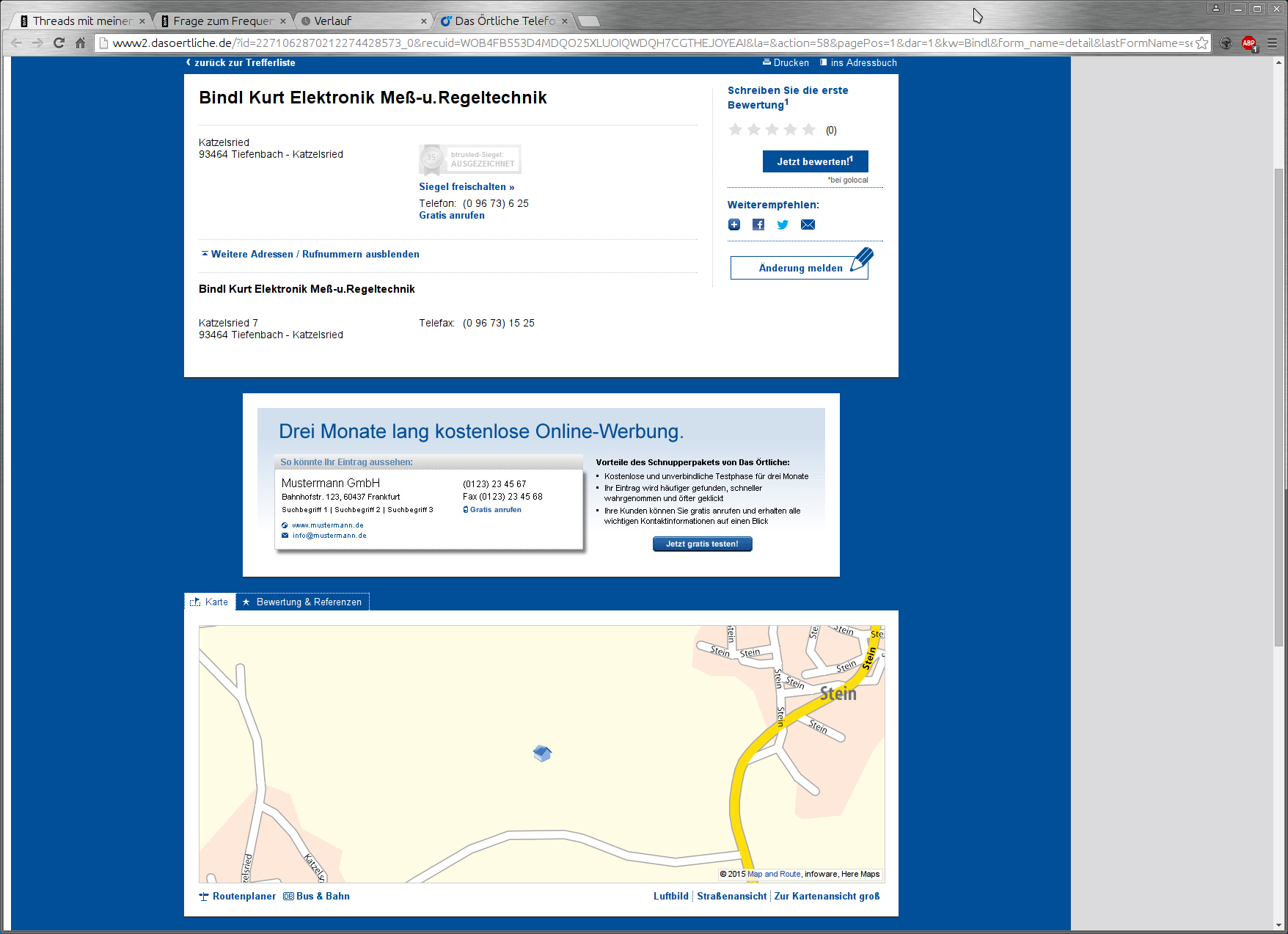Click the Chrome user profile button

point(1215,8)
